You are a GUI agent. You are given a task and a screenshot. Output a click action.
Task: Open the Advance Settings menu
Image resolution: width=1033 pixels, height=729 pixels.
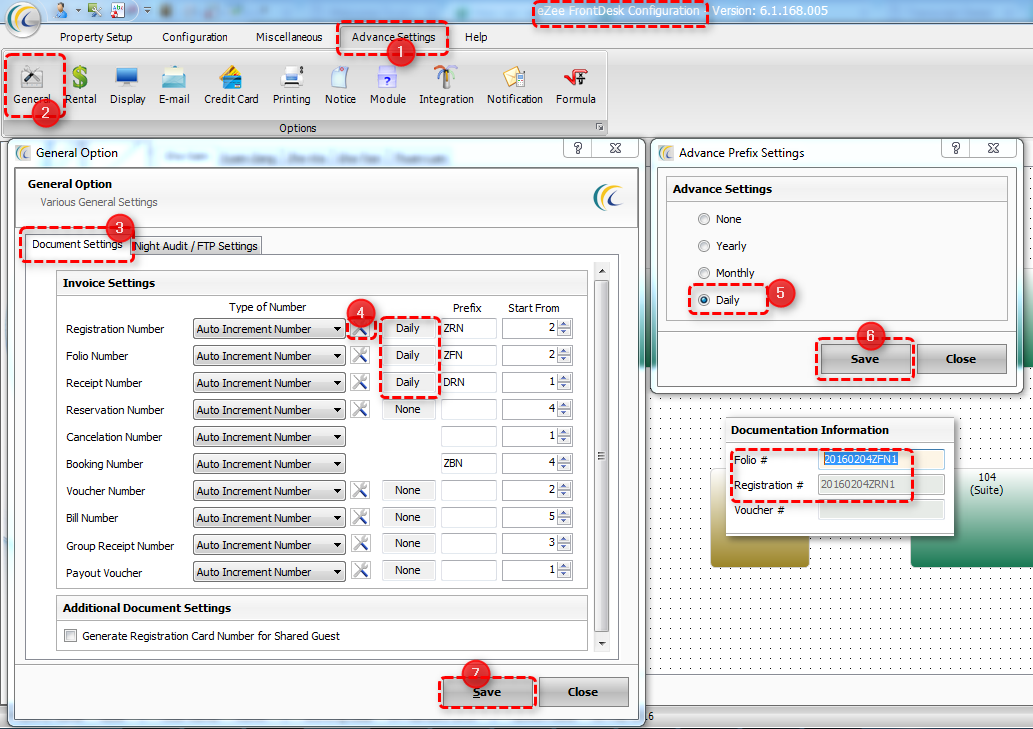pyautogui.click(x=393, y=38)
